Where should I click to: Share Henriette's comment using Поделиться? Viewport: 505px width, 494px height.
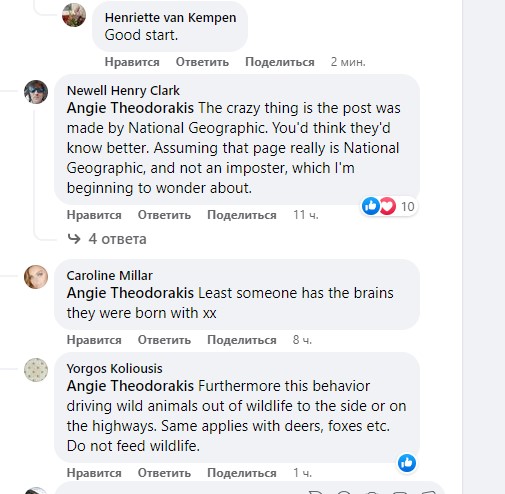[x=280, y=62]
